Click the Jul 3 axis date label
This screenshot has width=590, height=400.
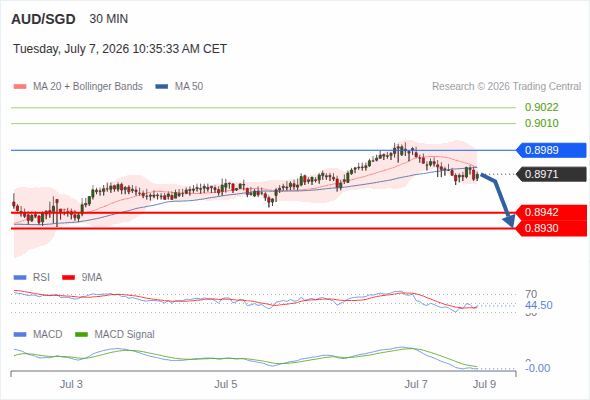pos(71,384)
